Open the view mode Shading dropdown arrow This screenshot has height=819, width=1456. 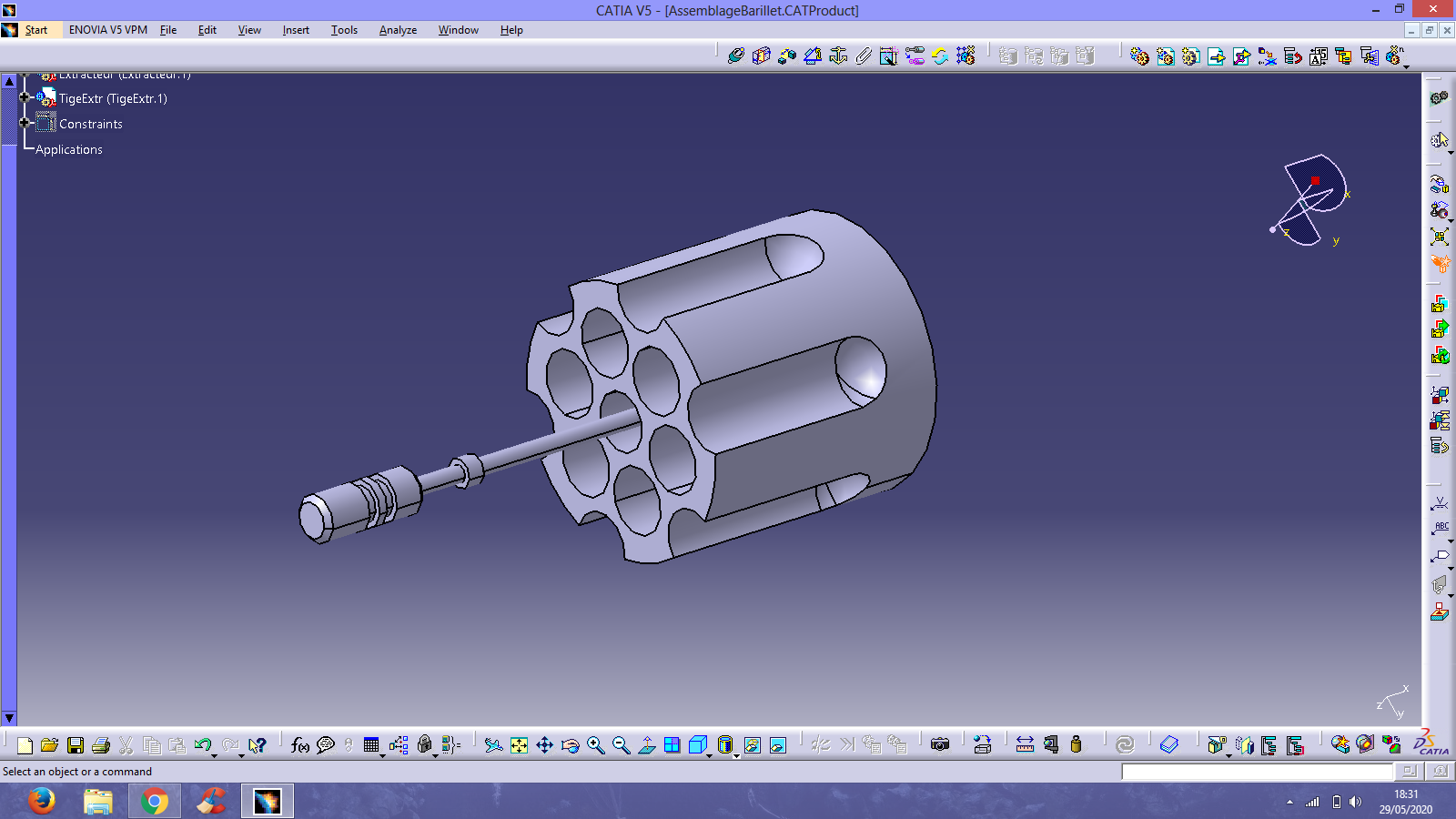tap(736, 755)
